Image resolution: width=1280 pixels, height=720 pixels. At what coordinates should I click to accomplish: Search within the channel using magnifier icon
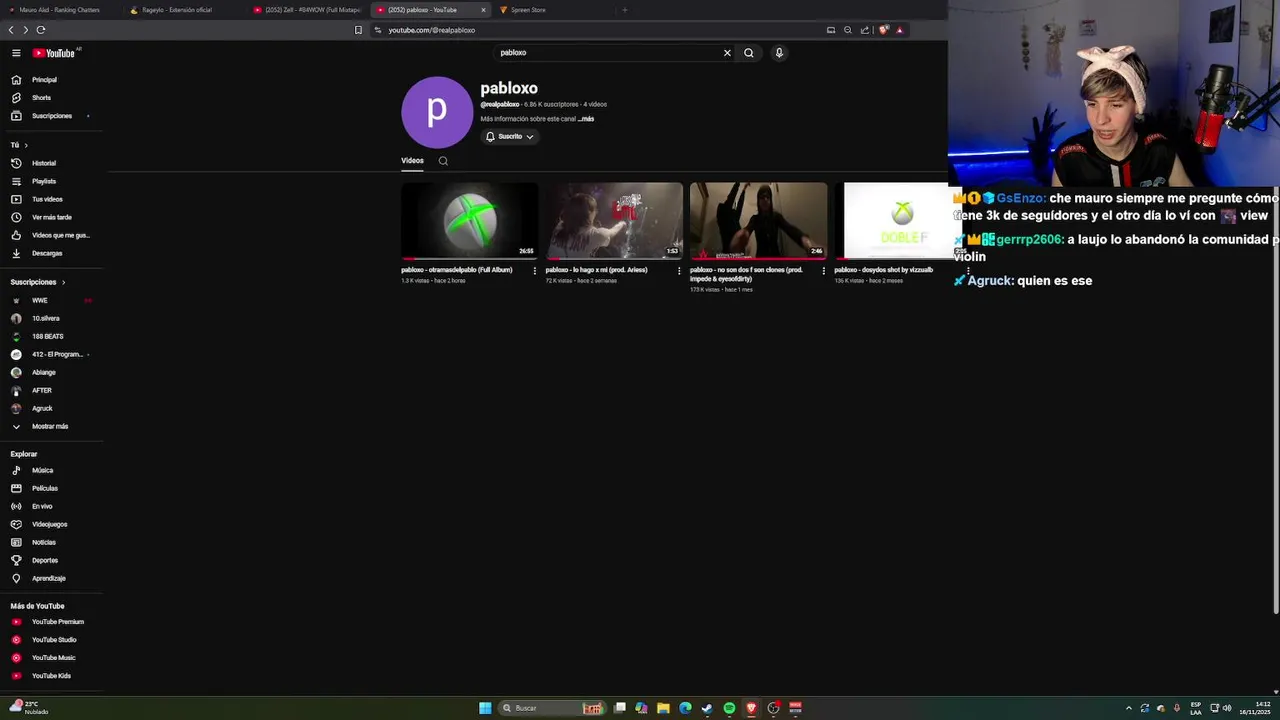(443, 161)
